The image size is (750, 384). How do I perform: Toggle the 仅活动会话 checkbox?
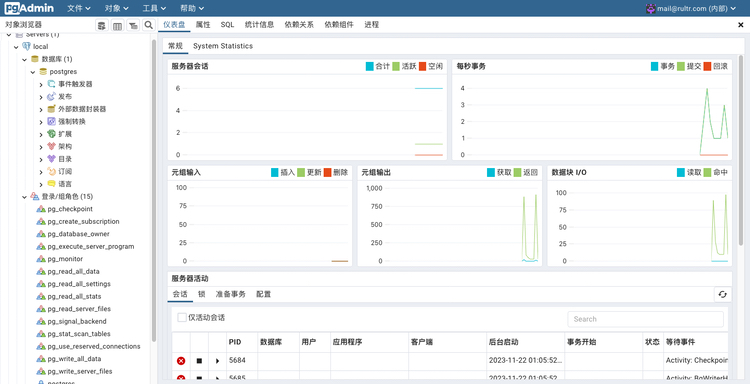(182, 318)
